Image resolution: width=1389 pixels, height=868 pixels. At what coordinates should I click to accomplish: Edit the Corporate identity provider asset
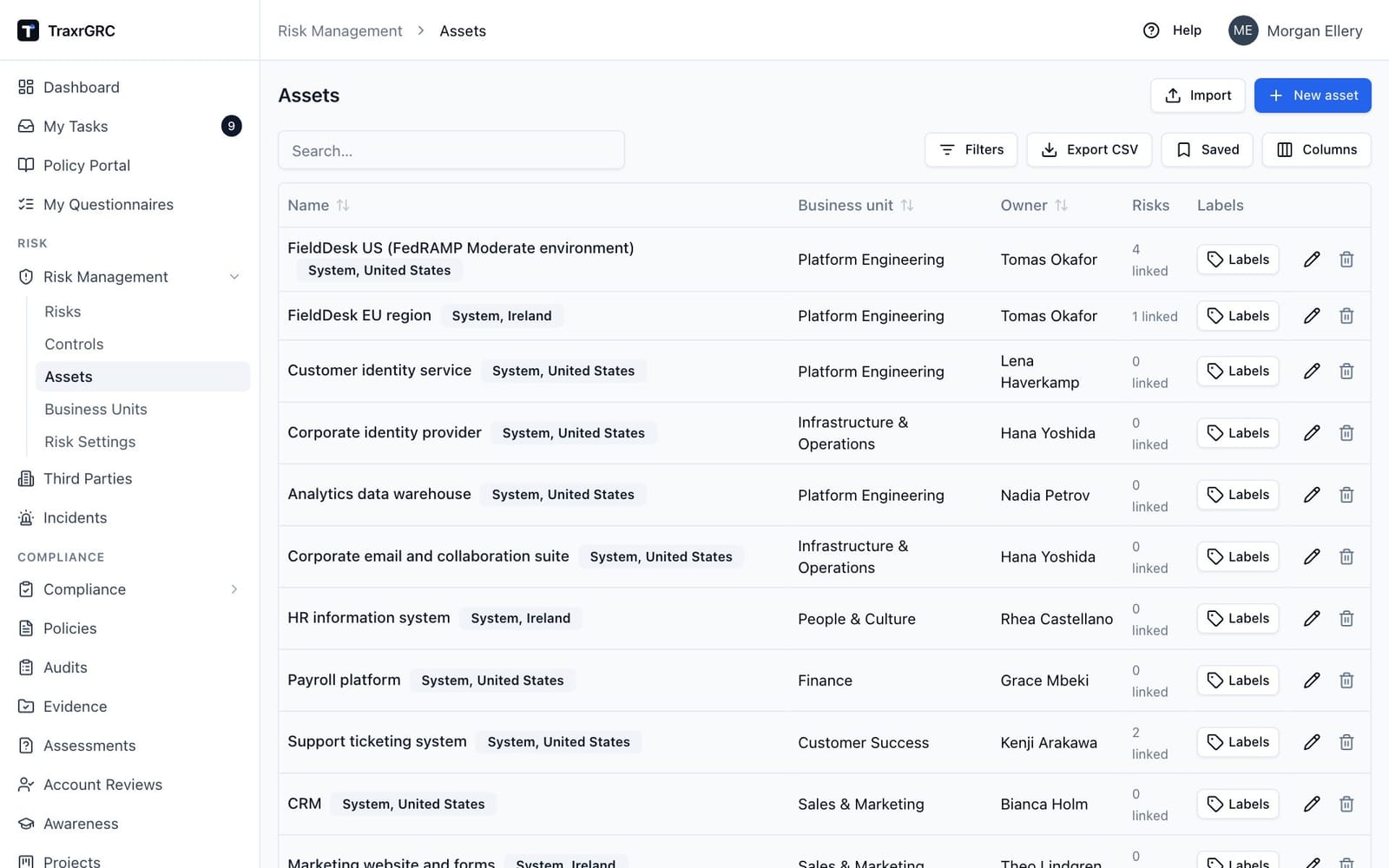point(1312,433)
